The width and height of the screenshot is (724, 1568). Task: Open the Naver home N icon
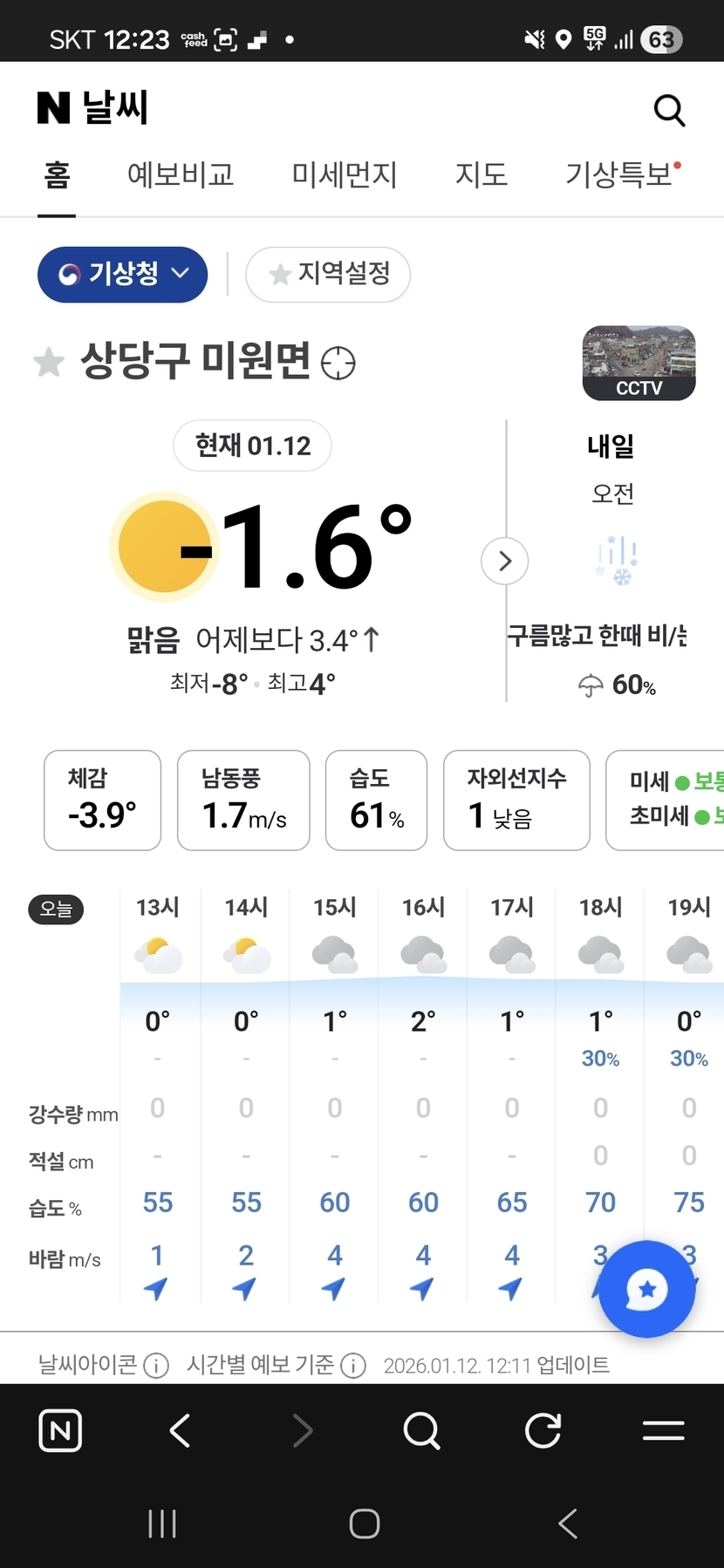pyautogui.click(x=60, y=1431)
